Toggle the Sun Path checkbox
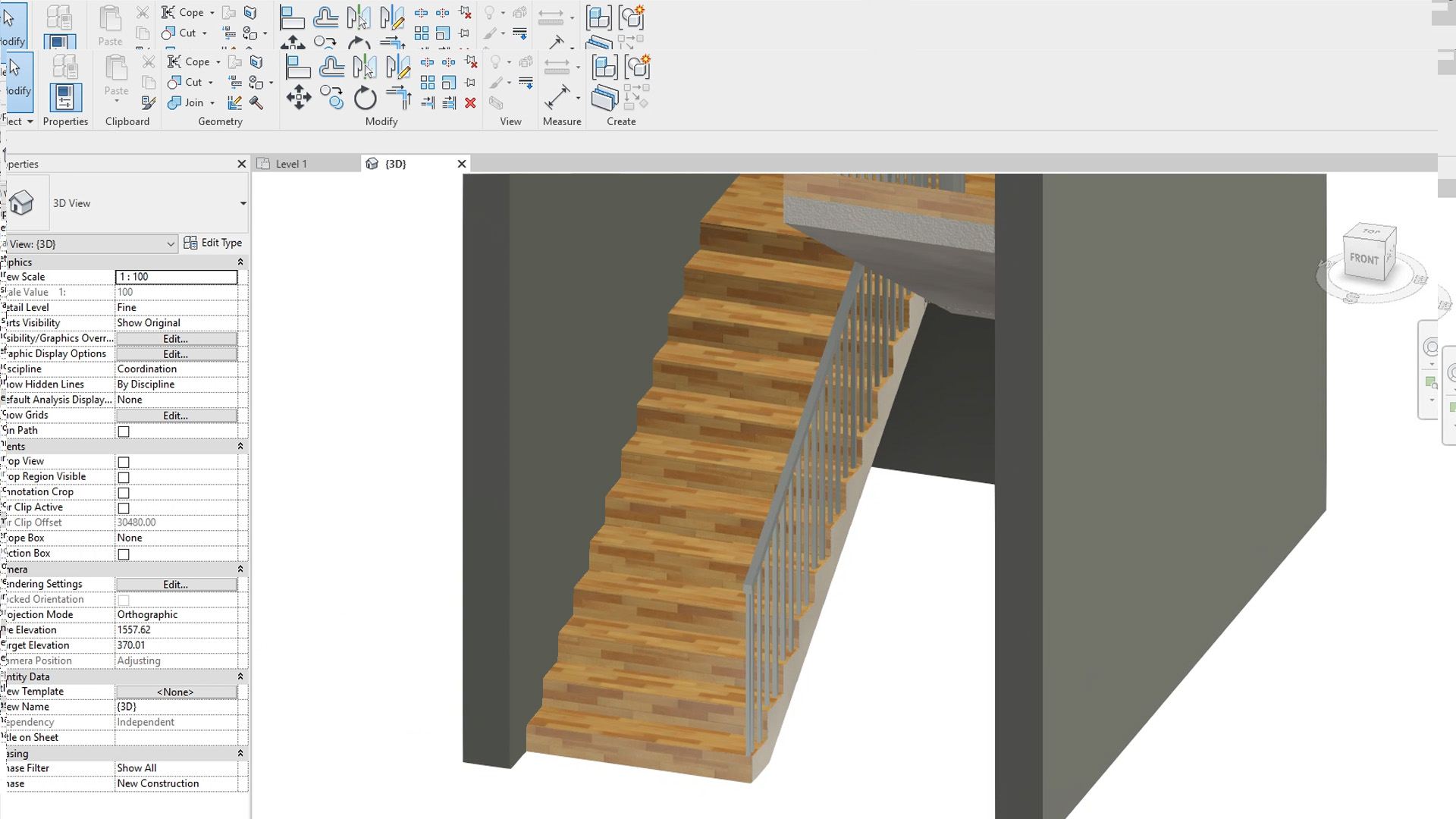 tap(124, 431)
